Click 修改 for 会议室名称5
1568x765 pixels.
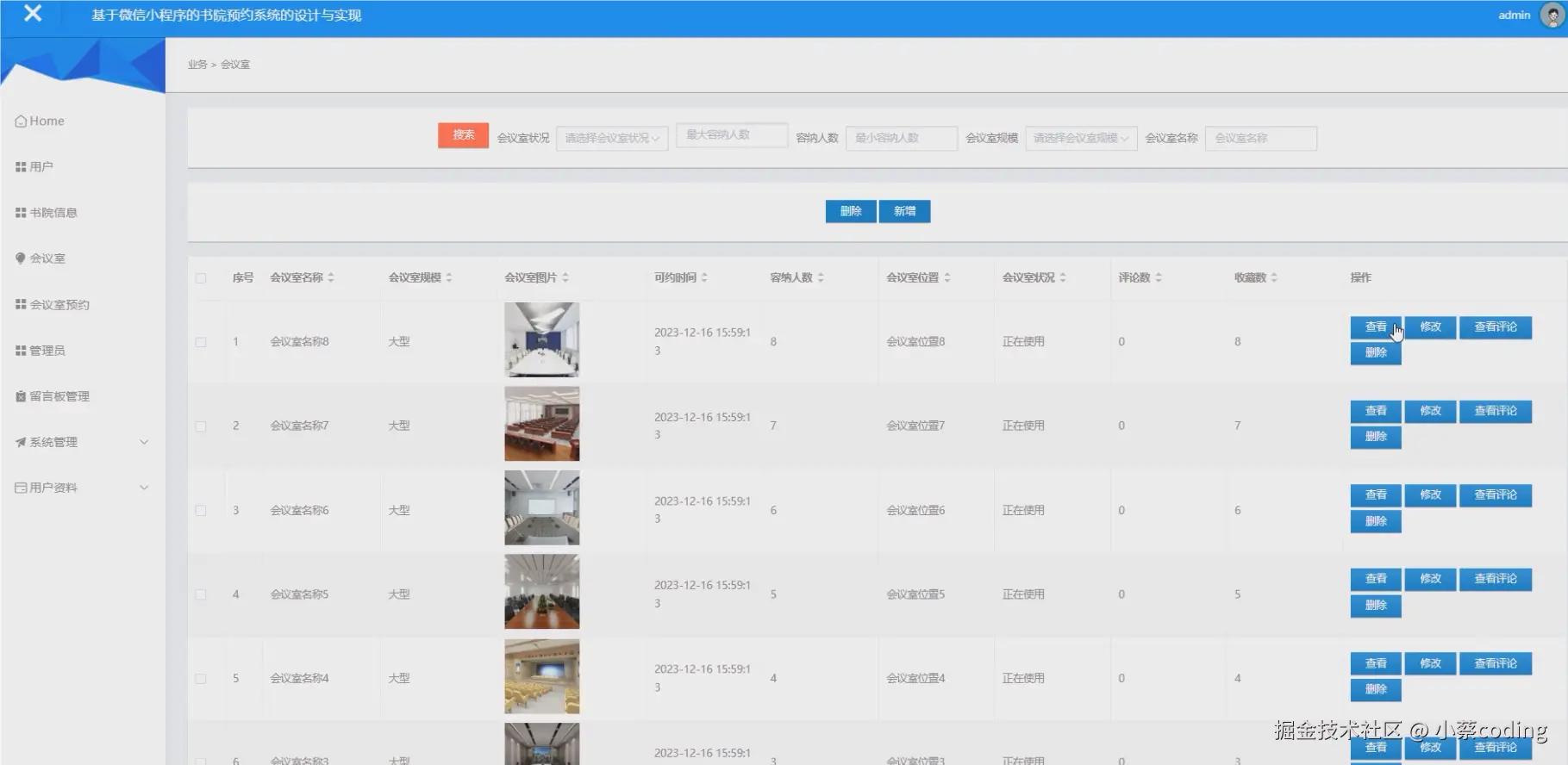click(x=1431, y=580)
